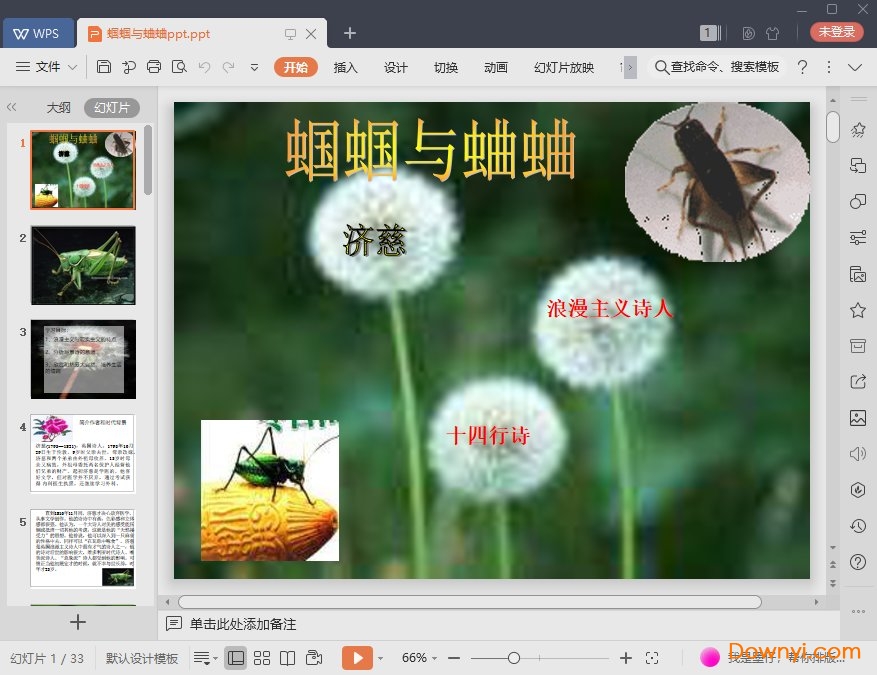The width and height of the screenshot is (877, 675).
Task: Click the search commands magnifier icon
Action: pyautogui.click(x=662, y=67)
